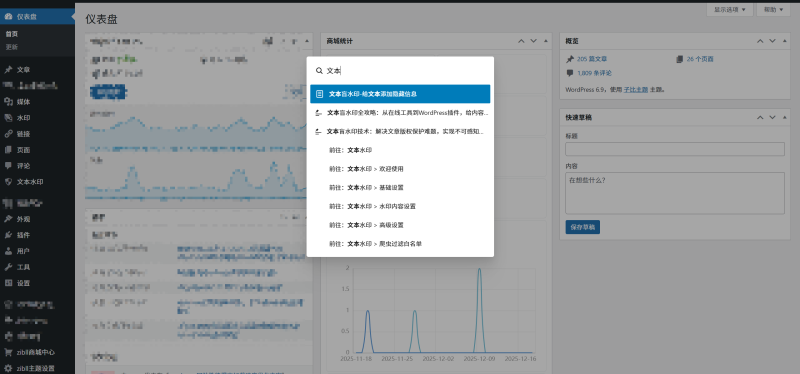
Task: Click the zibll主题设置 gear icon
Action: [8, 368]
